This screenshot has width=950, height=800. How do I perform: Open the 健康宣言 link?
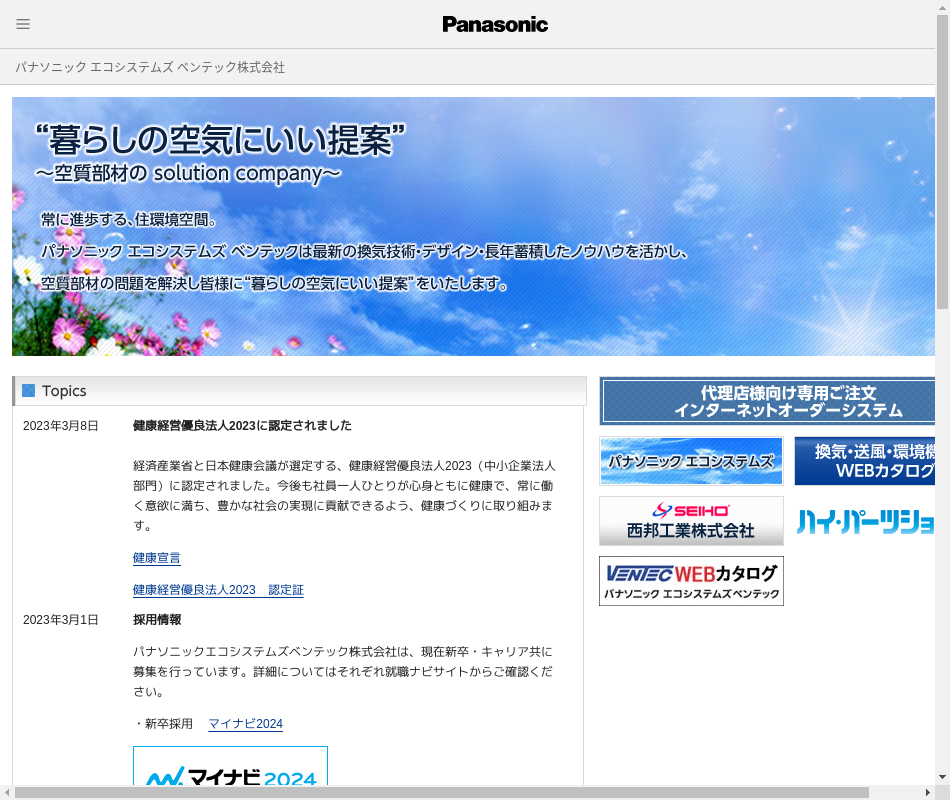click(157, 558)
